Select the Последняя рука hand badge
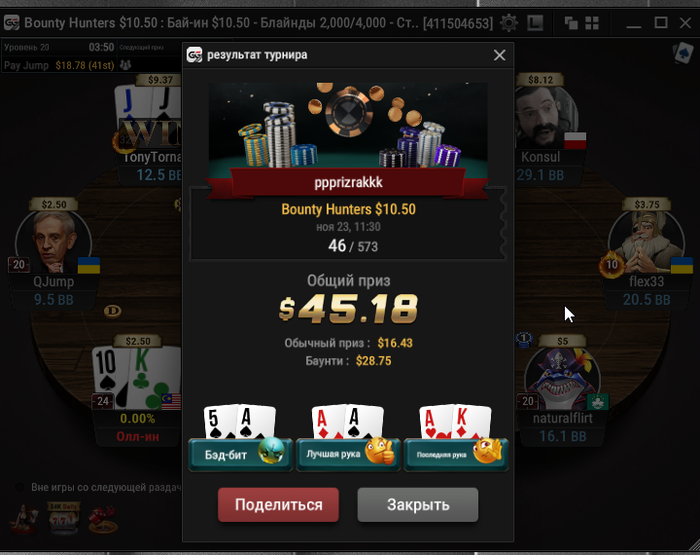Image resolution: width=700 pixels, height=555 pixels. [456, 455]
